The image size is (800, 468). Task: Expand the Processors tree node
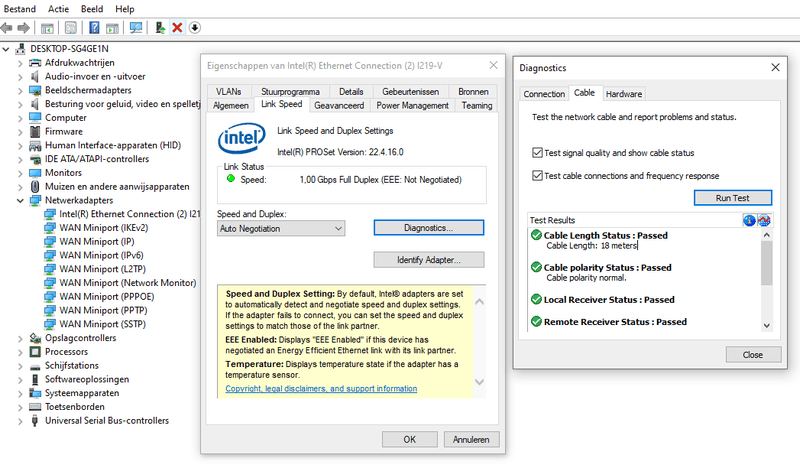click(x=22, y=352)
